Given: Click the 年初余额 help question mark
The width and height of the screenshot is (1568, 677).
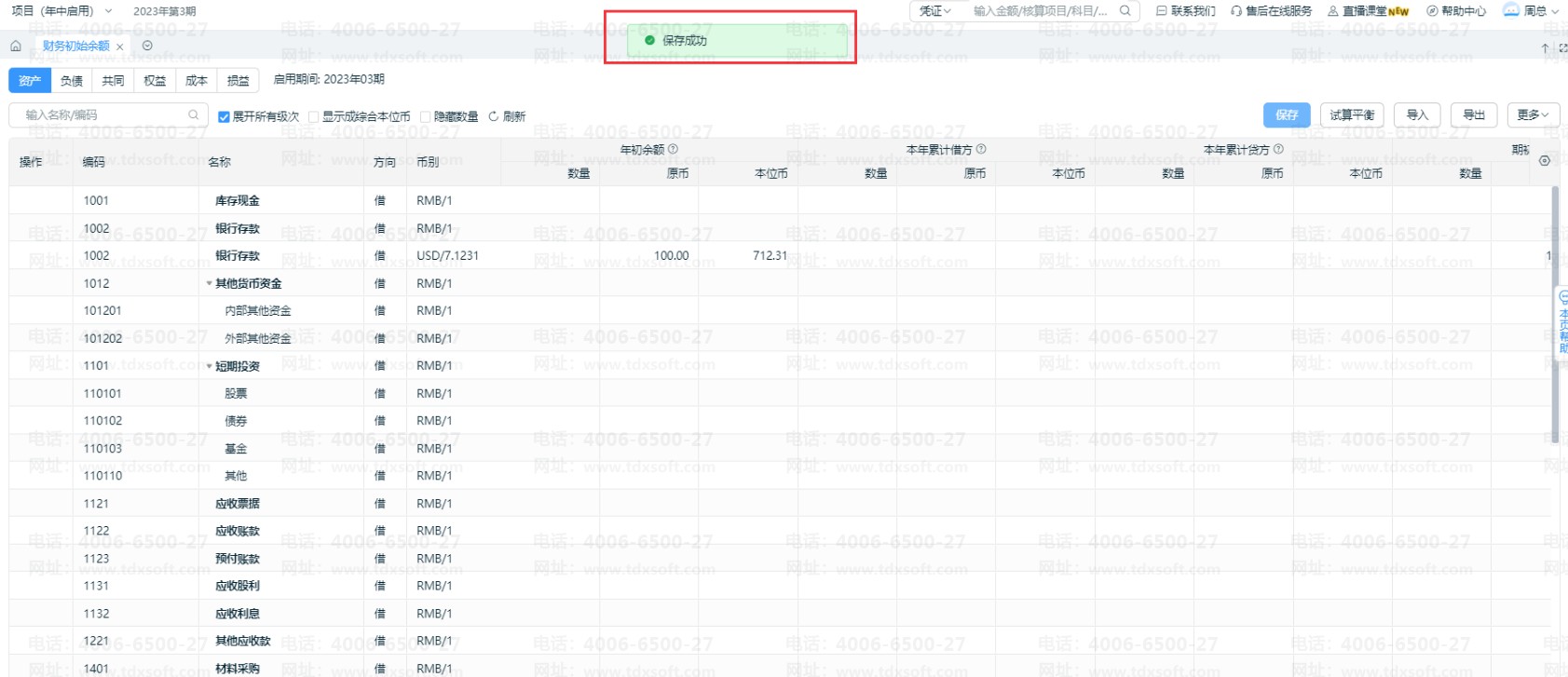Looking at the screenshot, I should 673,149.
